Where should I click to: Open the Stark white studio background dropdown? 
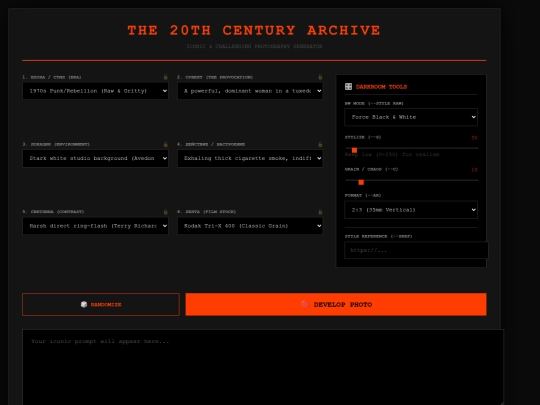click(95, 158)
